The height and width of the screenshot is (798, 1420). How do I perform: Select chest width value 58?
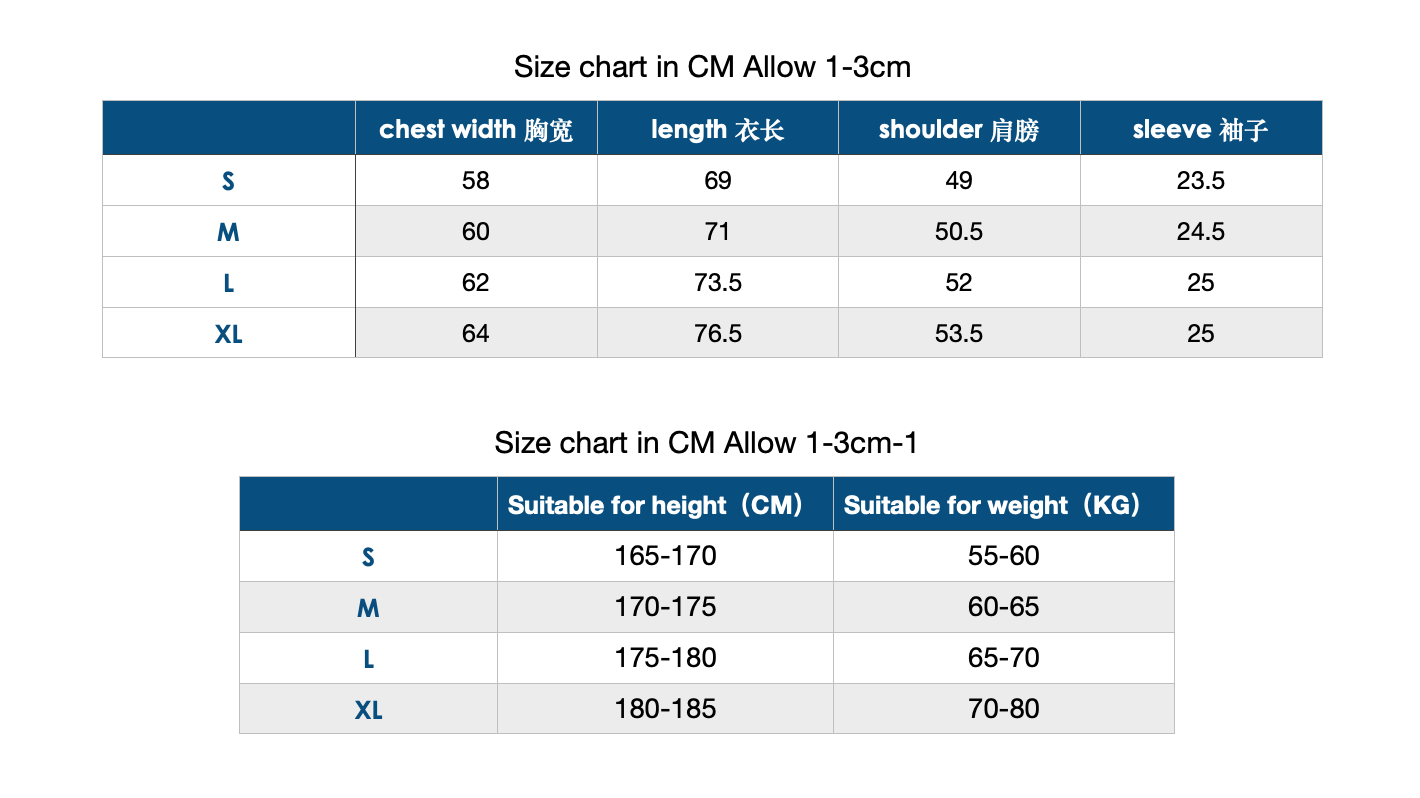[x=476, y=181]
